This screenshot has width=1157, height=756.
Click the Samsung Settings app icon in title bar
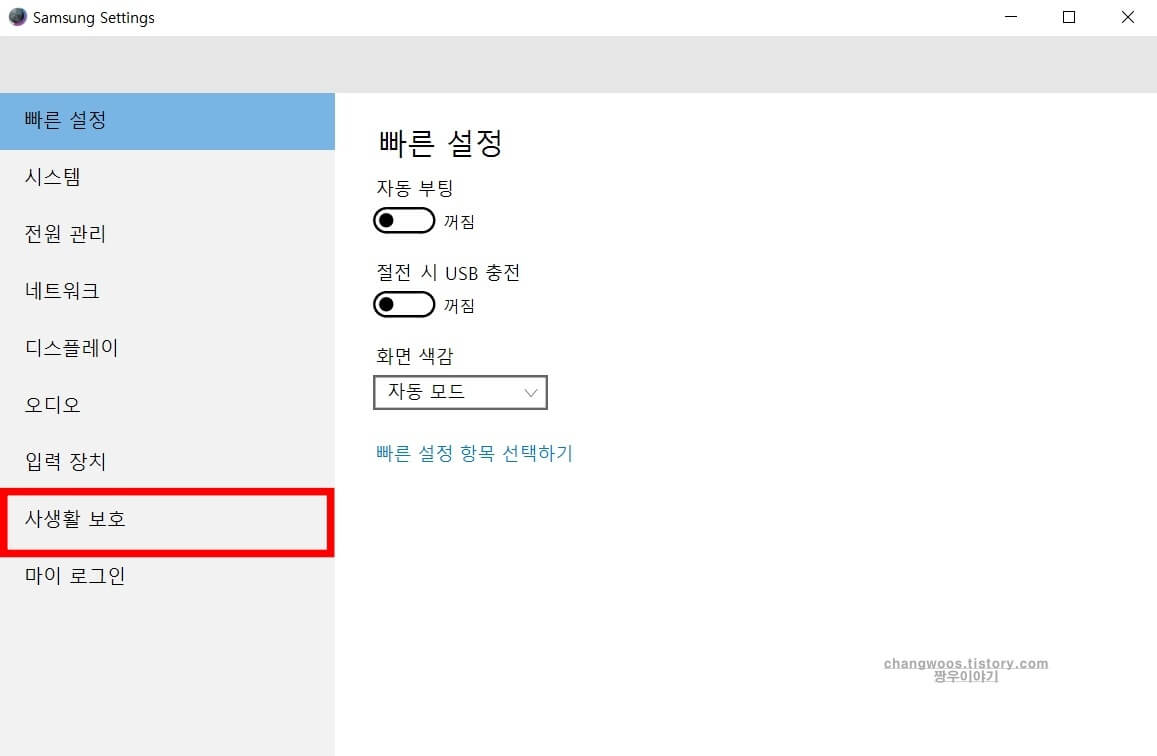[x=18, y=17]
